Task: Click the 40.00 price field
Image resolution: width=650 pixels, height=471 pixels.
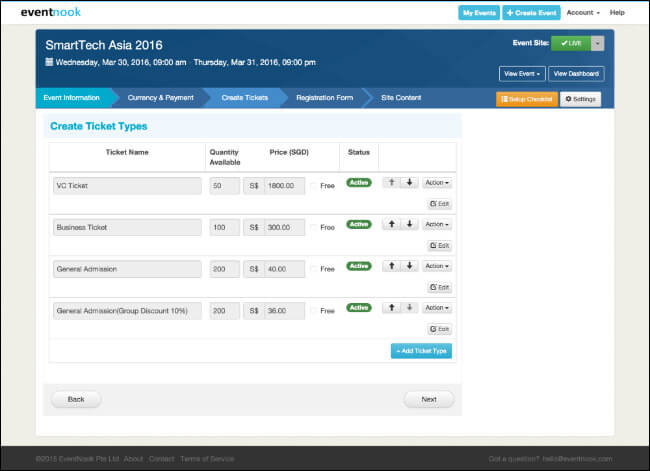Action: (284, 269)
